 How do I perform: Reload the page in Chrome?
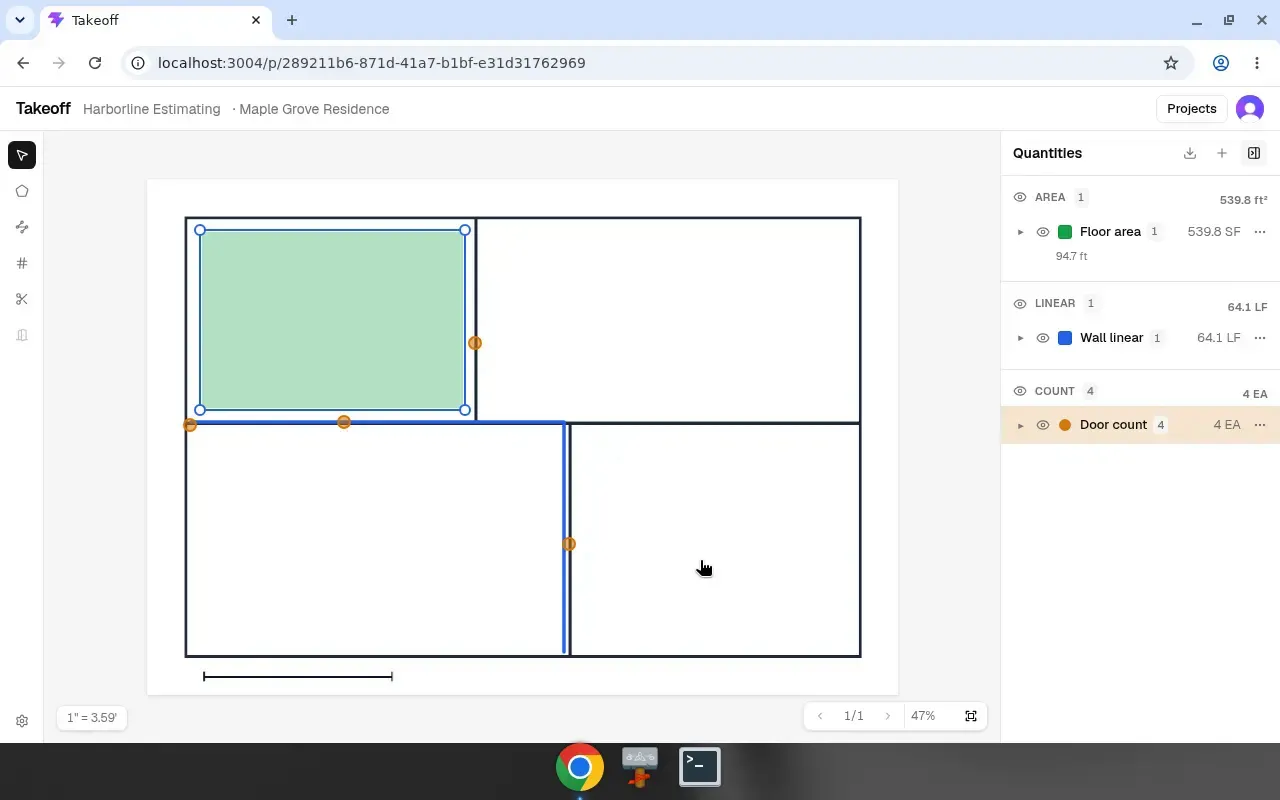tap(95, 63)
